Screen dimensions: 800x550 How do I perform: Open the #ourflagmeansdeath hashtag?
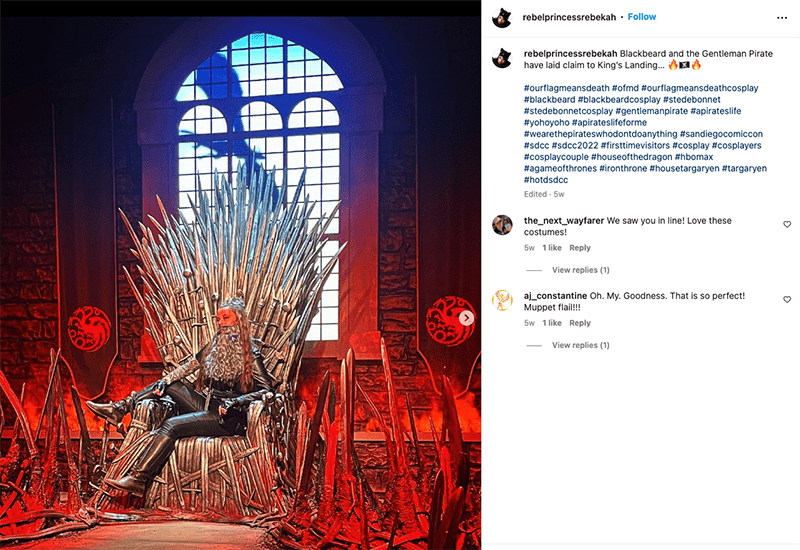[566, 88]
